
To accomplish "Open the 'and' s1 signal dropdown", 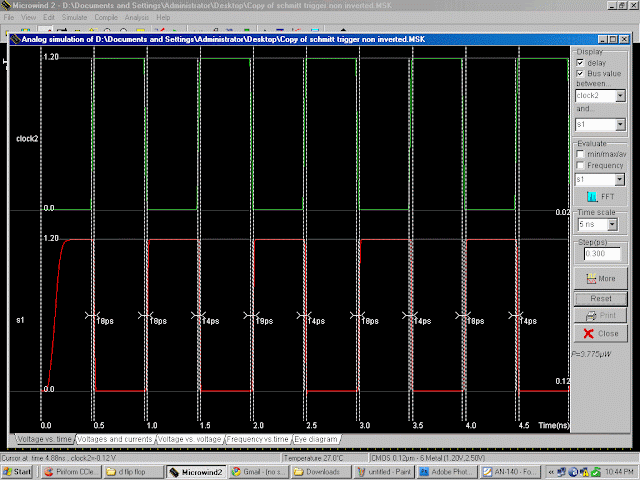I will coord(620,124).
